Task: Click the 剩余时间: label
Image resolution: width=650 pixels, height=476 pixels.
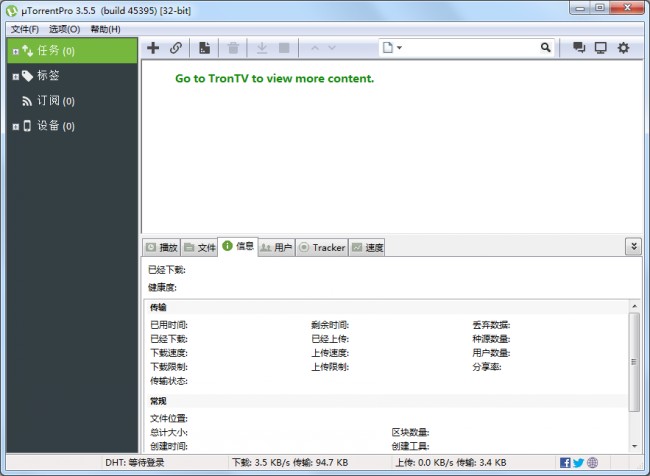Action: pyautogui.click(x=330, y=325)
